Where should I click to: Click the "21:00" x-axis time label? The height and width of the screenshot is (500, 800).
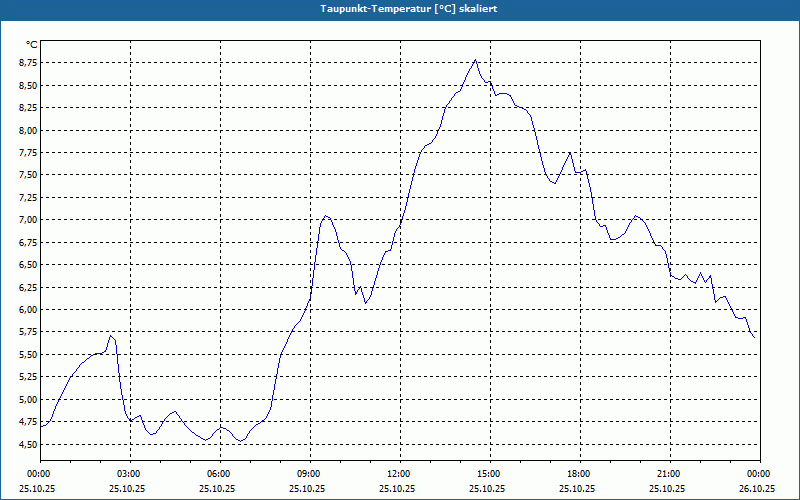(x=670, y=474)
